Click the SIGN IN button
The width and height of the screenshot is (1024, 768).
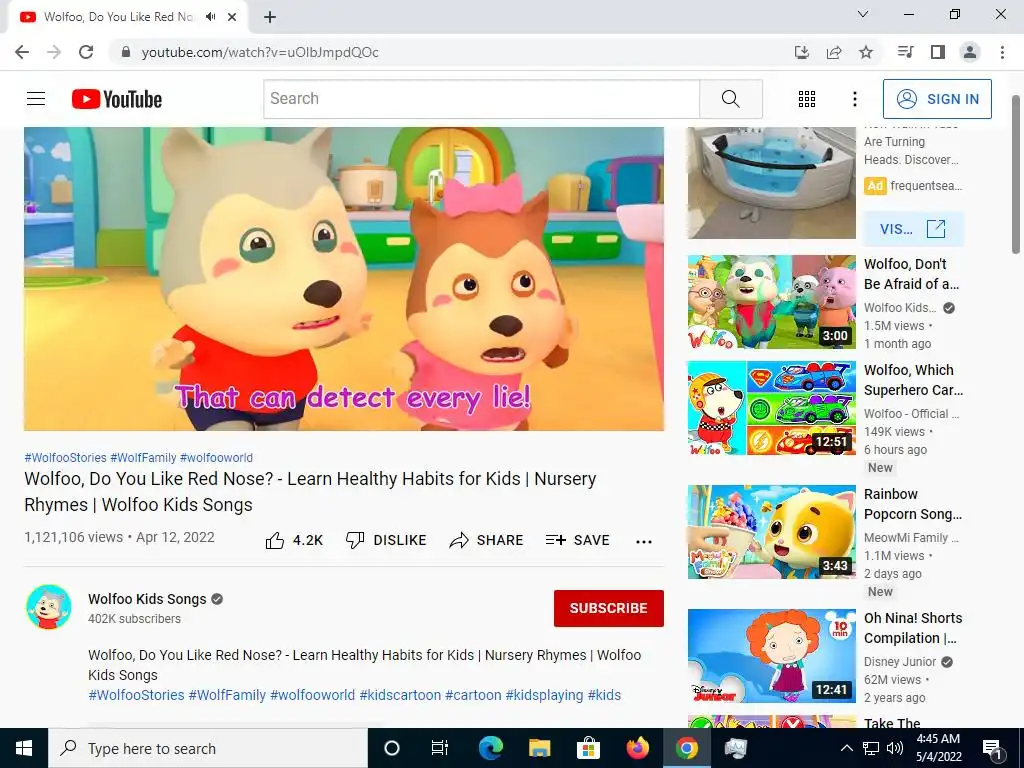937,99
